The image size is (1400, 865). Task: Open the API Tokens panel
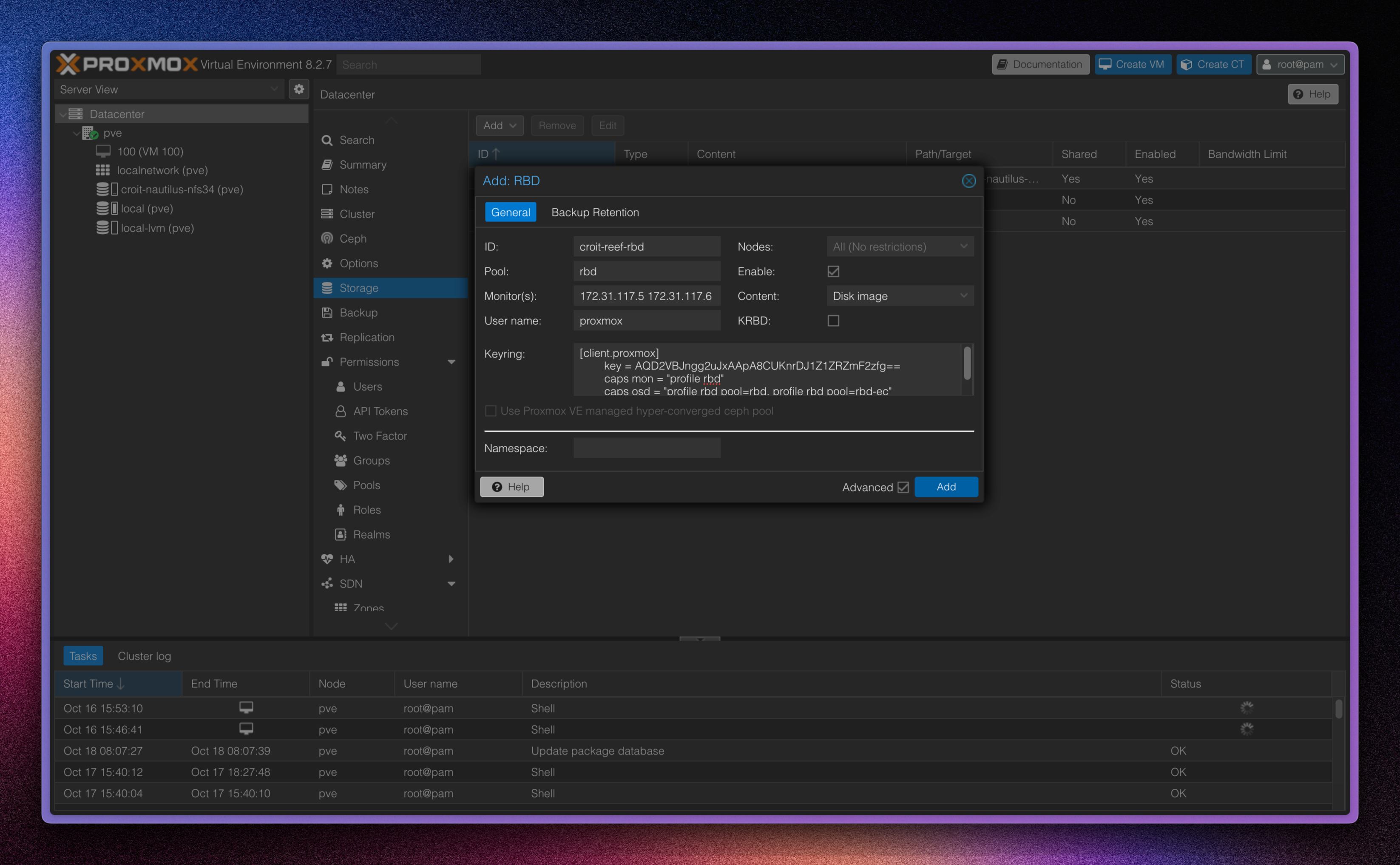381,411
